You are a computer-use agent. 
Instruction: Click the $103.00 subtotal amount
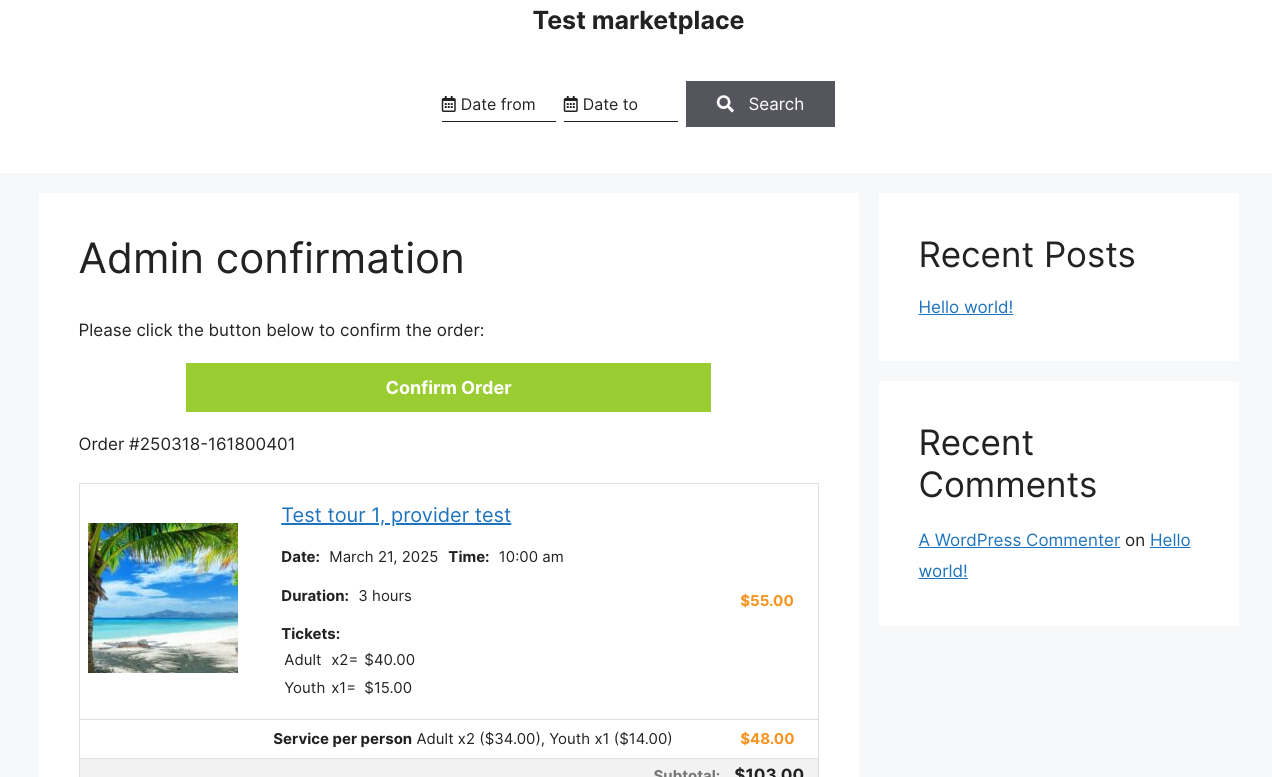pos(769,771)
